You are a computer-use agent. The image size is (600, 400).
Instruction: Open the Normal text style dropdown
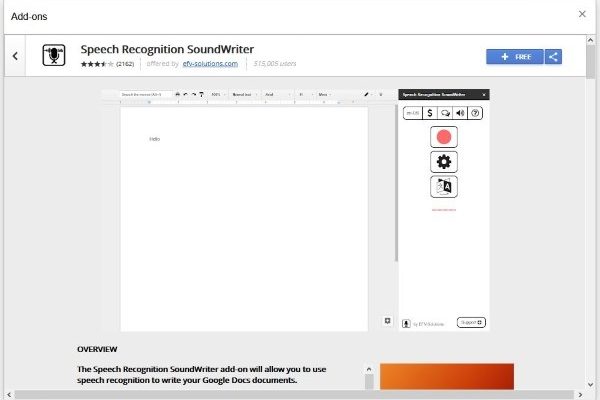pos(245,94)
